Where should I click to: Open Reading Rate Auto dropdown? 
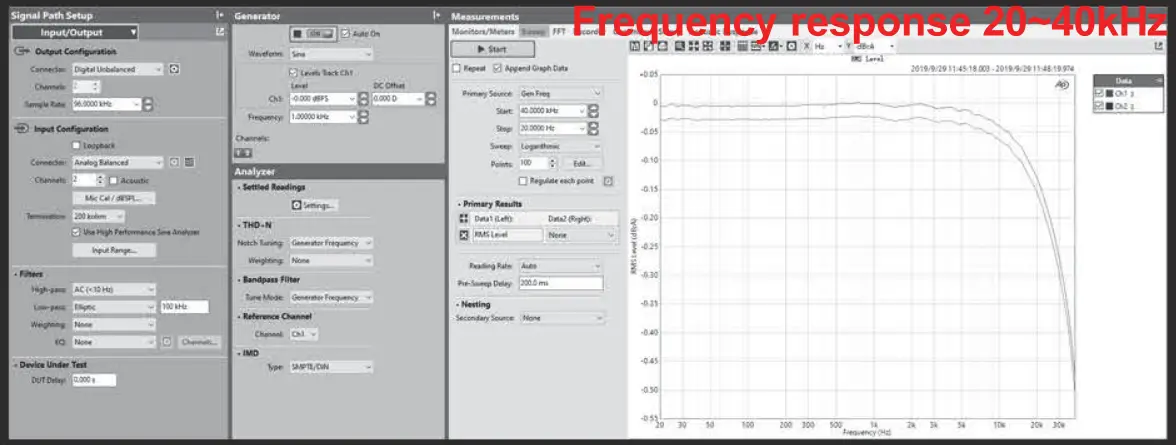pos(560,266)
